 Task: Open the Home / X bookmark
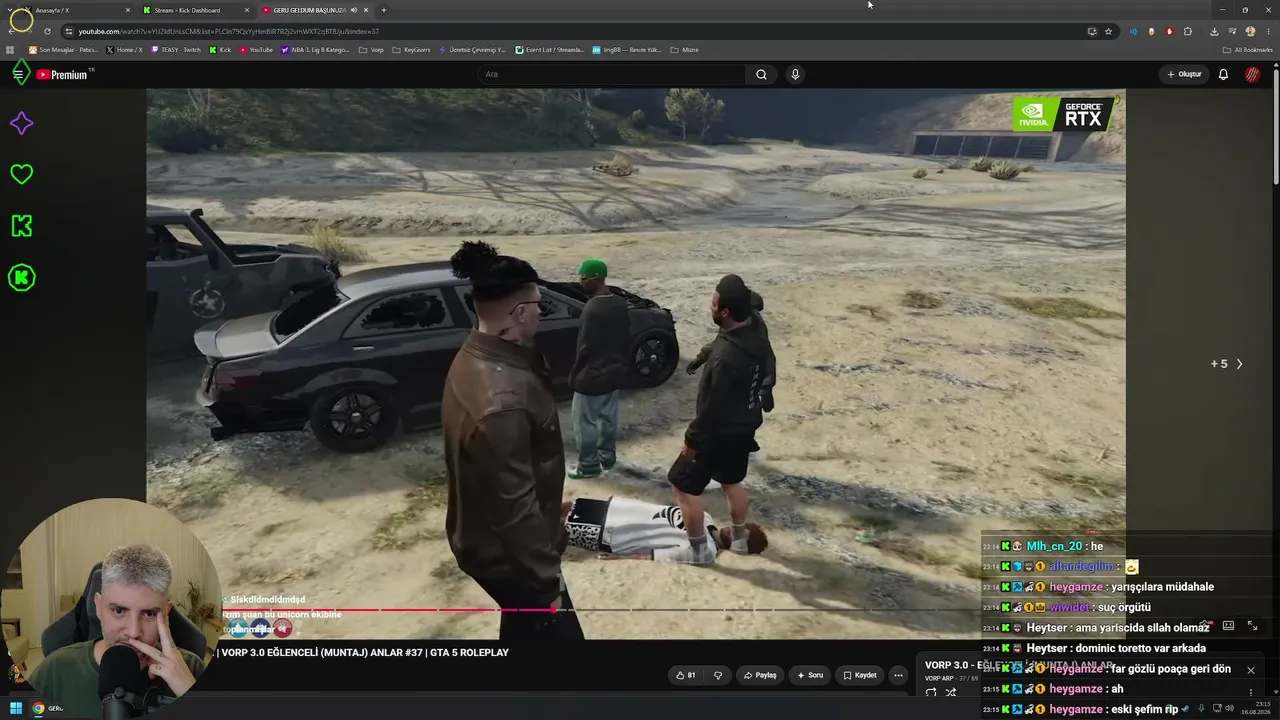(124, 50)
